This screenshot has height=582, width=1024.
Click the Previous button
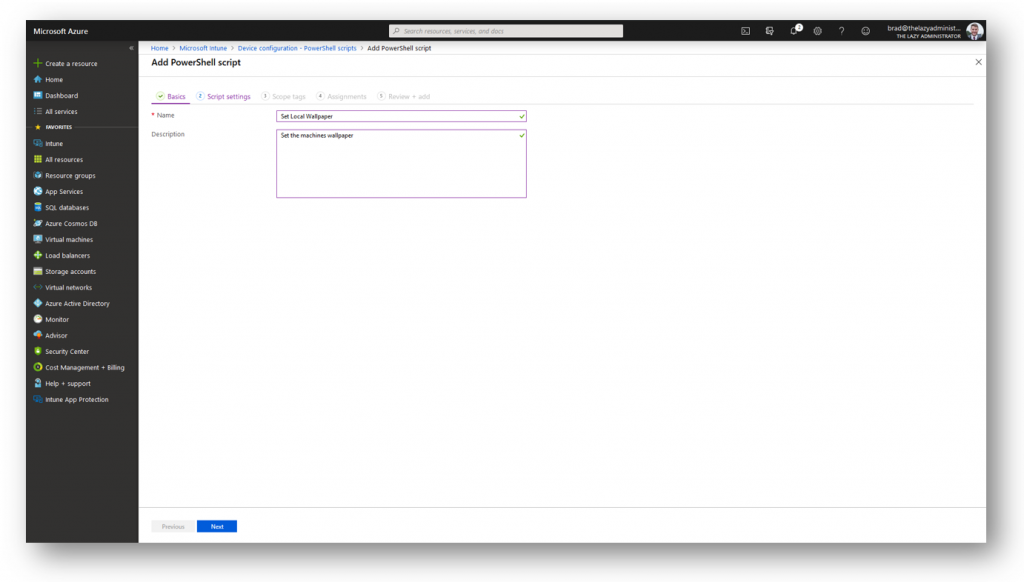(x=173, y=526)
